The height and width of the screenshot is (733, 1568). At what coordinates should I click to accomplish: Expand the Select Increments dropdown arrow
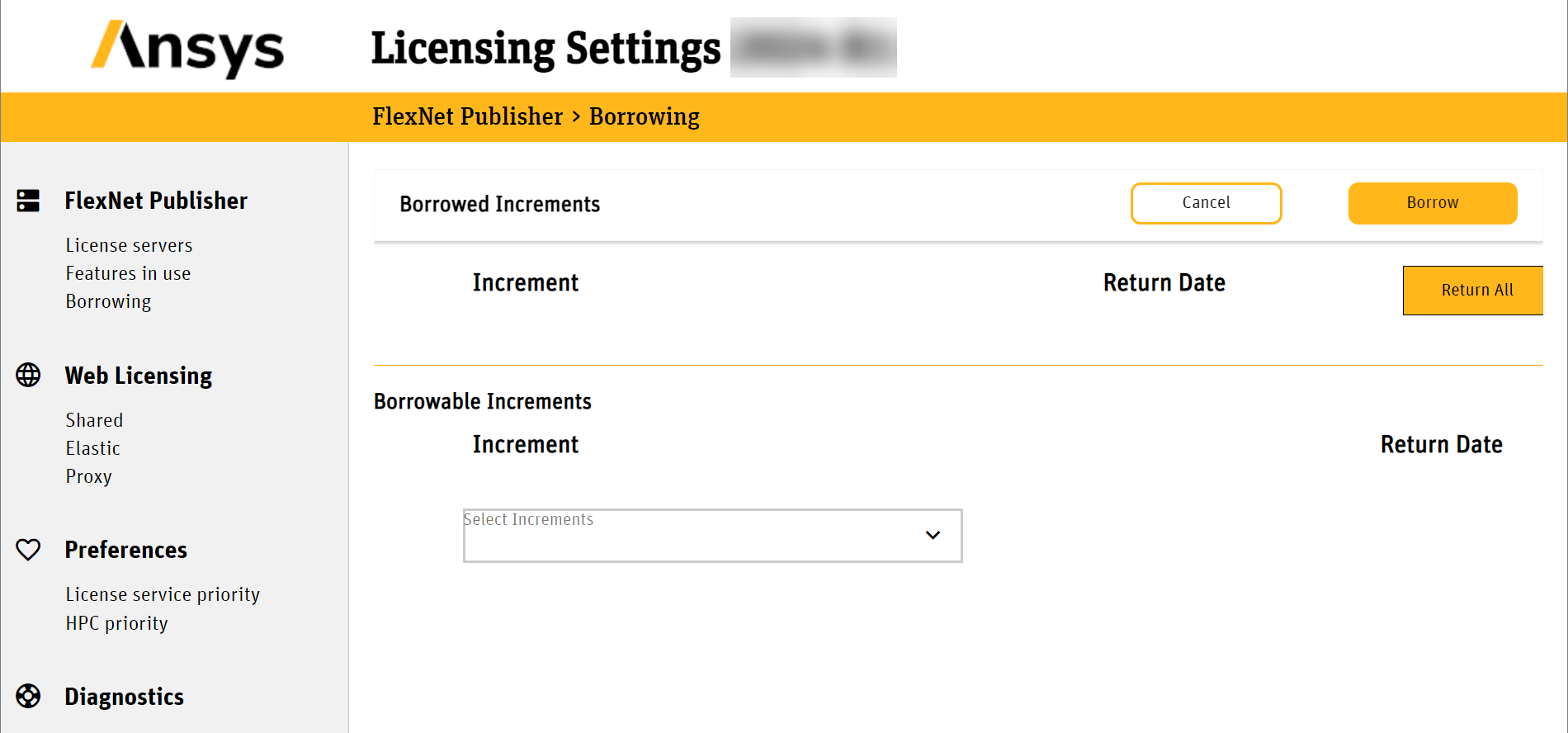click(x=933, y=536)
